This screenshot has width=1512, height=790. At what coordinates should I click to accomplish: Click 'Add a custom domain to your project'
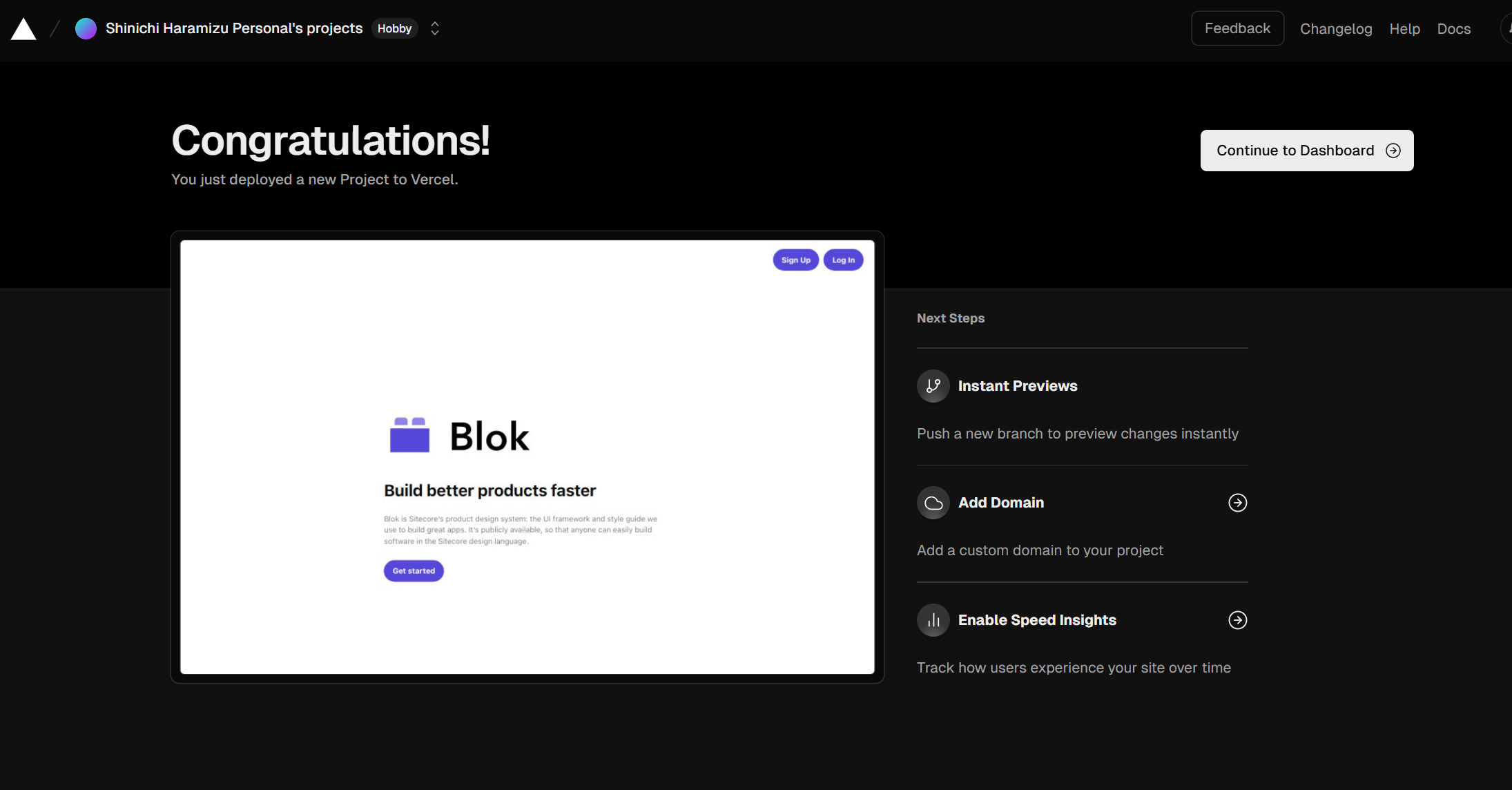point(1040,550)
